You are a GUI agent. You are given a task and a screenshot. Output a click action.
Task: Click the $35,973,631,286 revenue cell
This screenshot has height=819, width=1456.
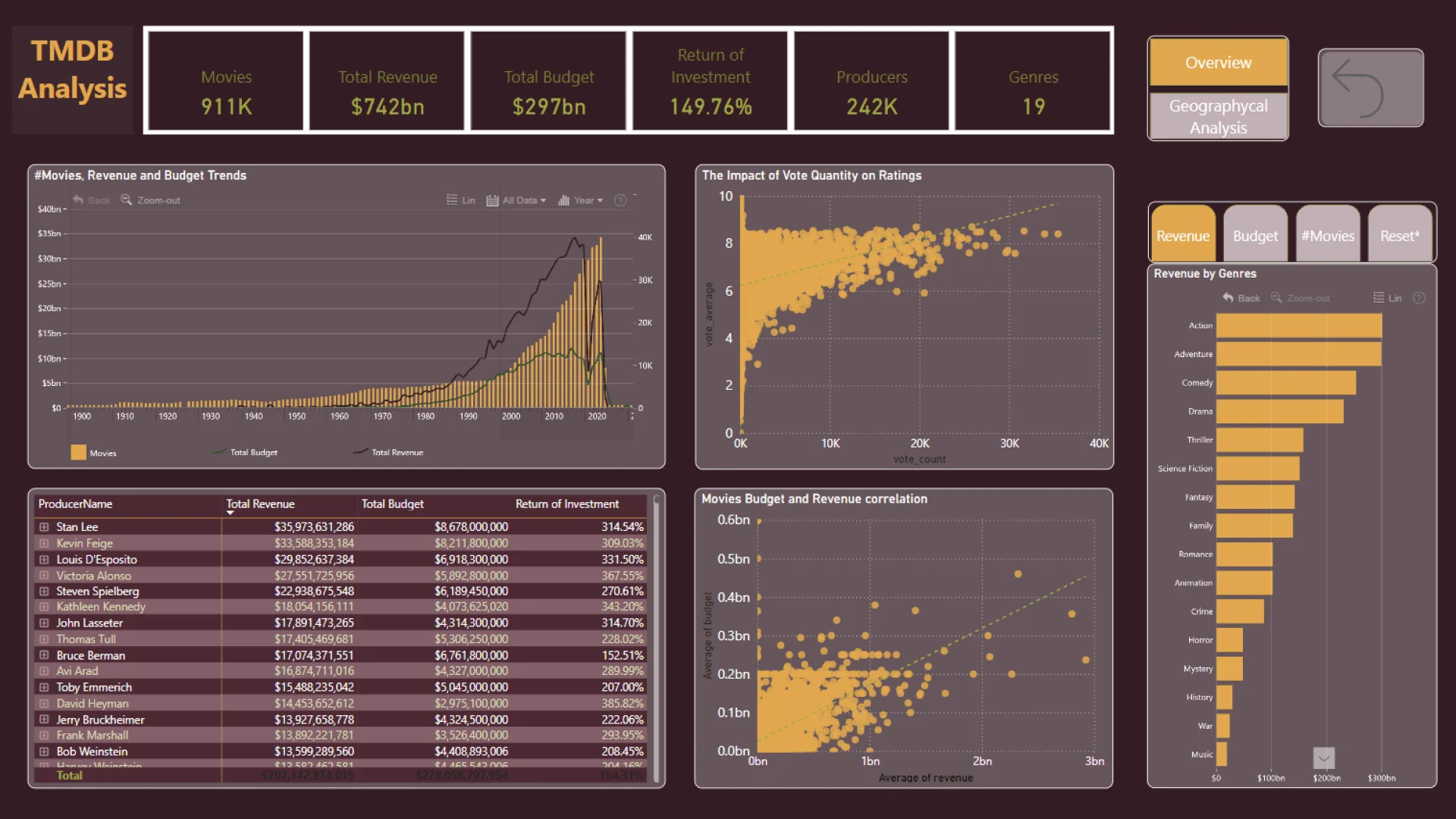[314, 527]
